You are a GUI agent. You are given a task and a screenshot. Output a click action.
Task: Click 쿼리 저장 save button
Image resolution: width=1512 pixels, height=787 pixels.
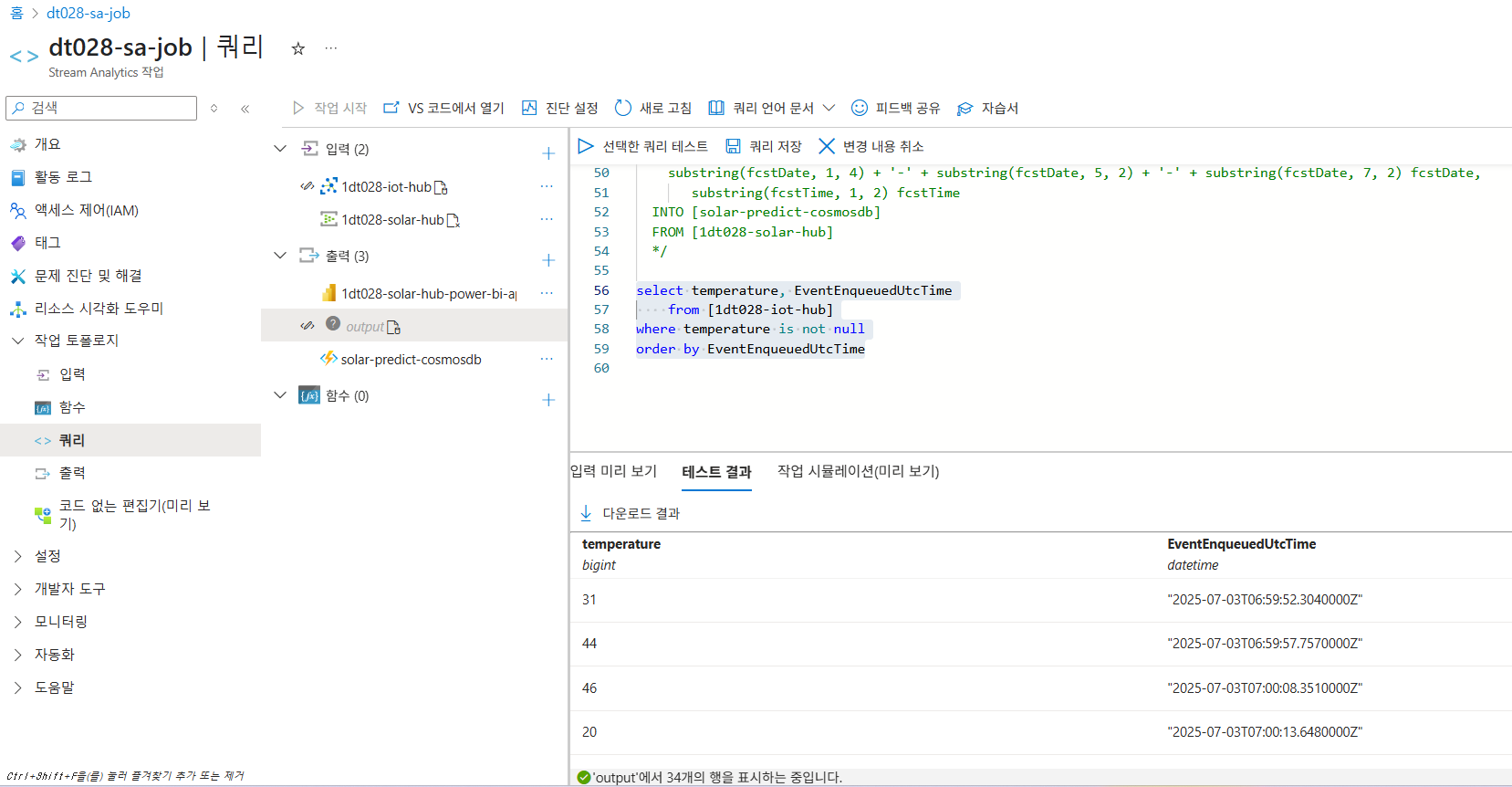[764, 146]
